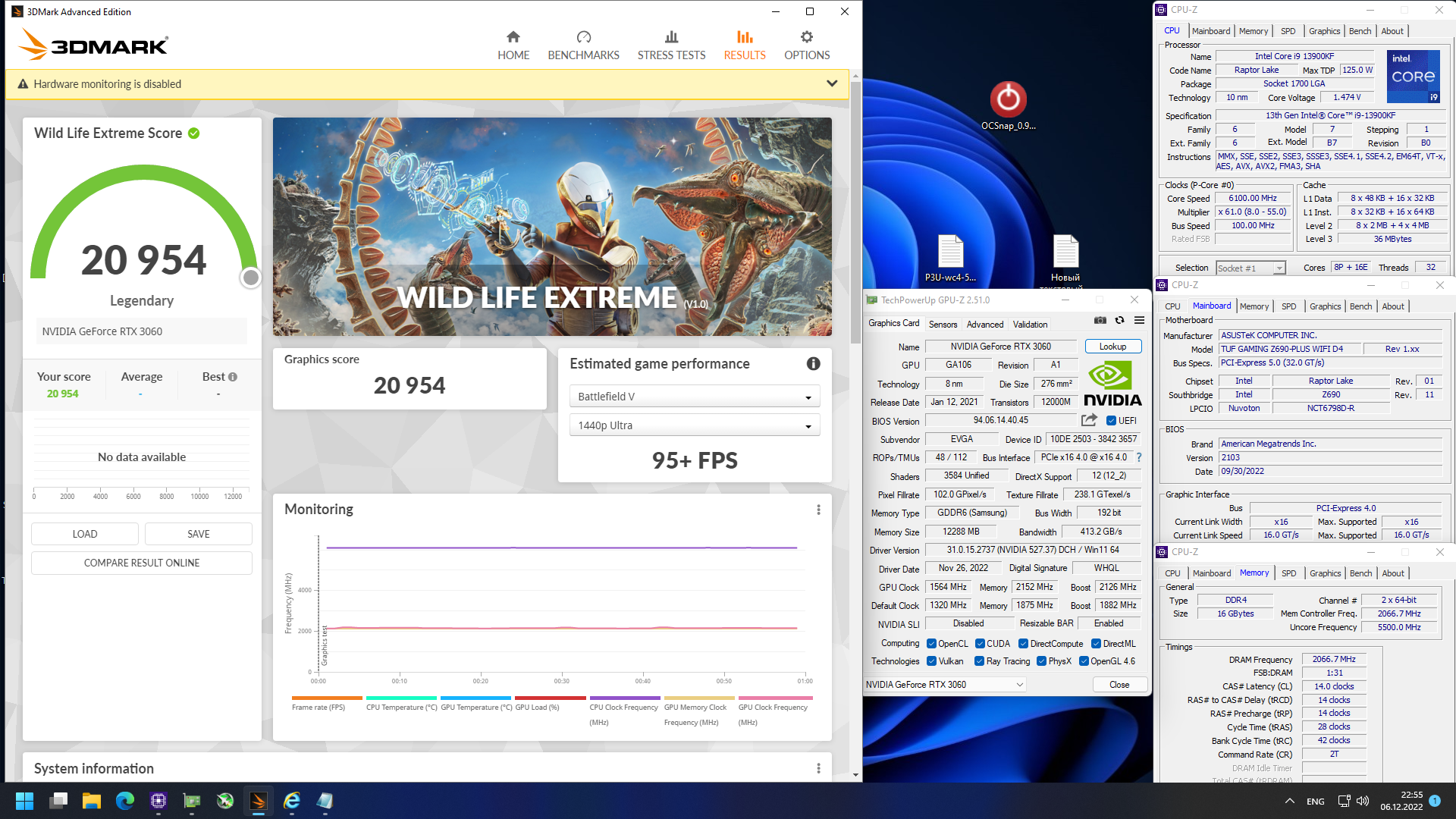Open the GPU-Z hamburger menu
1456x819 pixels.
[1139, 320]
